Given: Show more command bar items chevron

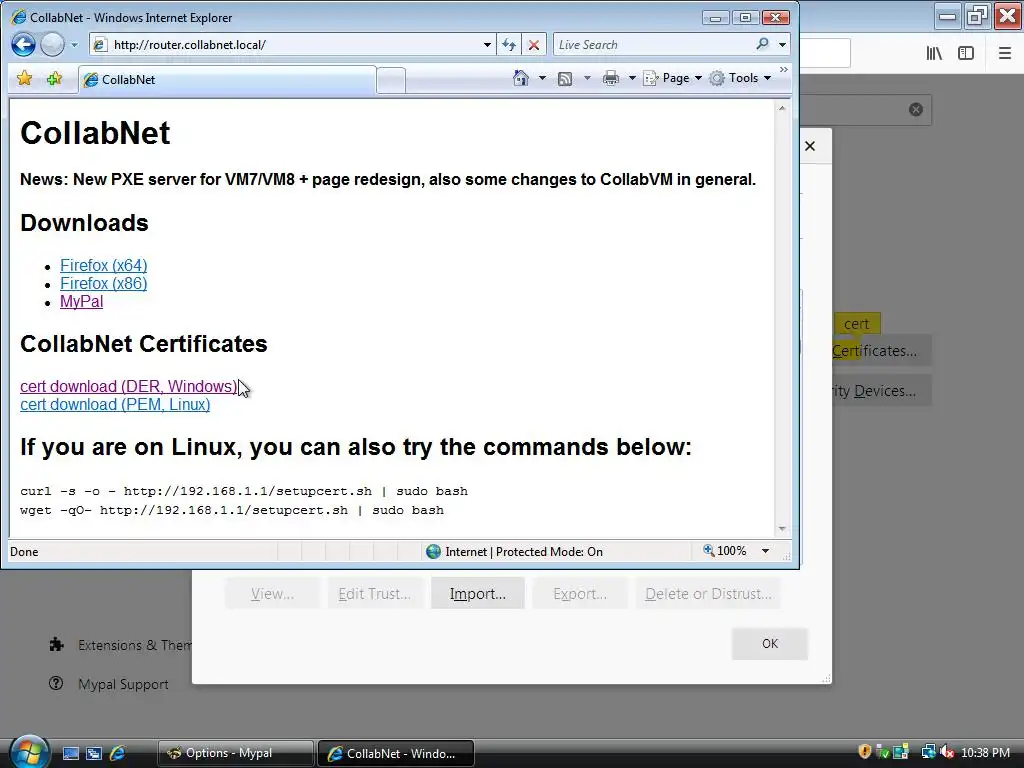Looking at the screenshot, I should pos(784,70).
